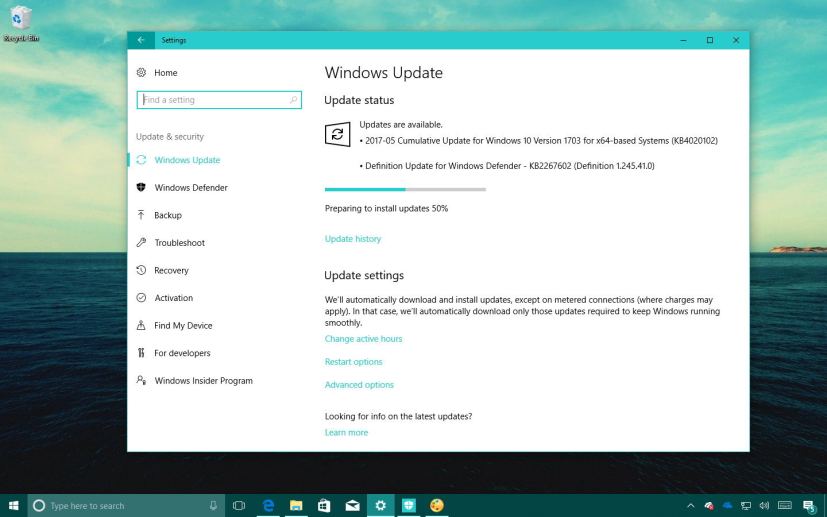Screen dimensions: 827x517
Task: Open the Paint palette taskbar icon
Action: point(437,506)
